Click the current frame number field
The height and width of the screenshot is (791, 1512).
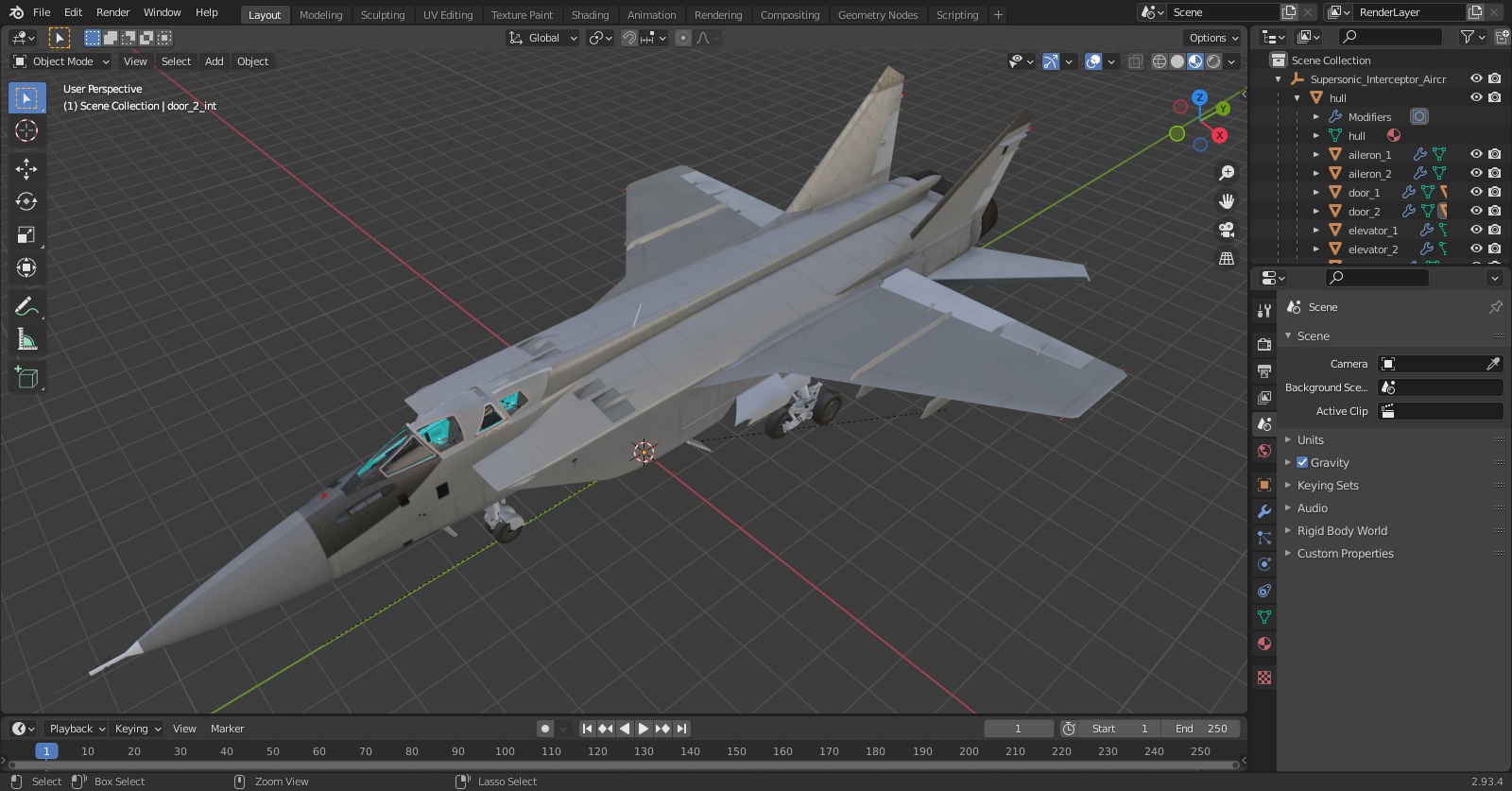click(1019, 729)
